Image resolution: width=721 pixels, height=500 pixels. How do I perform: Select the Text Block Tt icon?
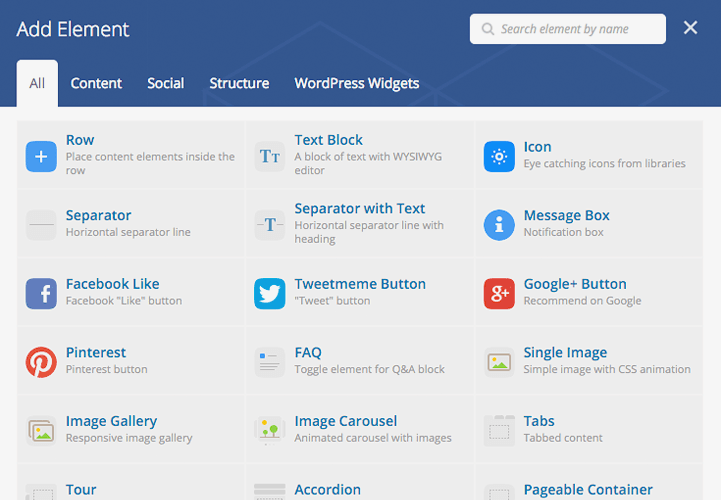269,156
